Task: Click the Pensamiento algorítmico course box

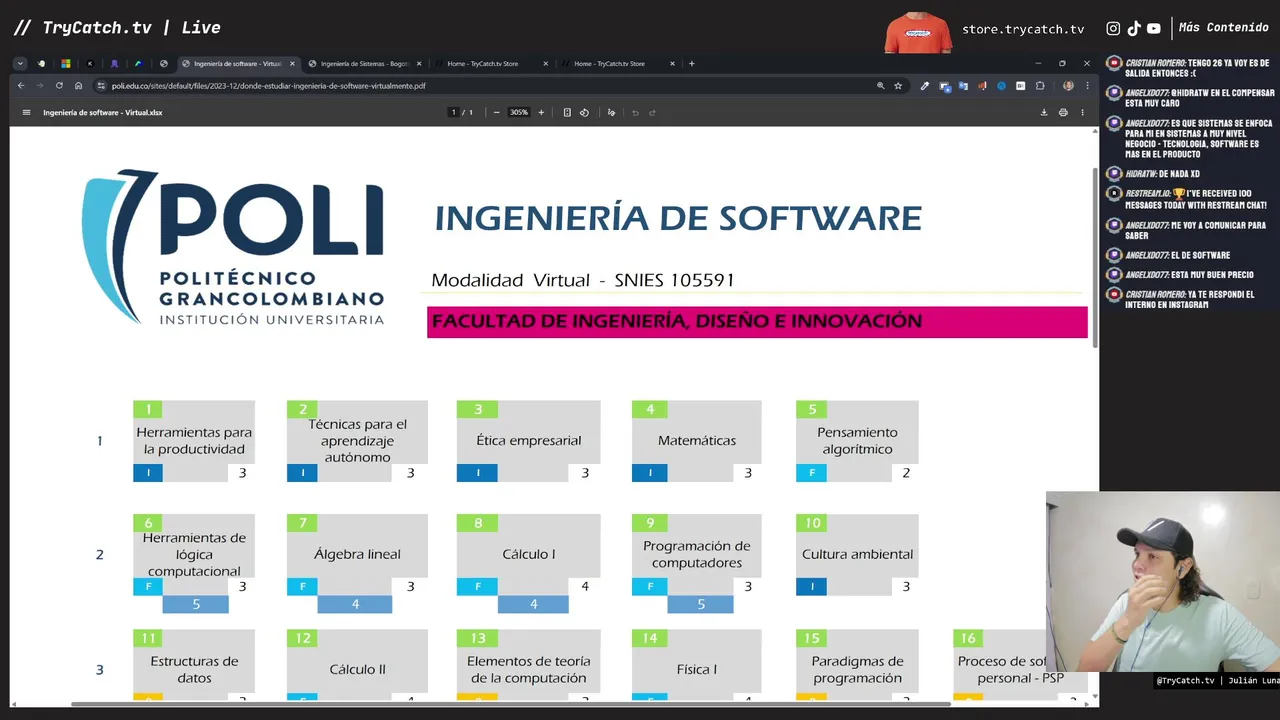Action: coord(857,441)
